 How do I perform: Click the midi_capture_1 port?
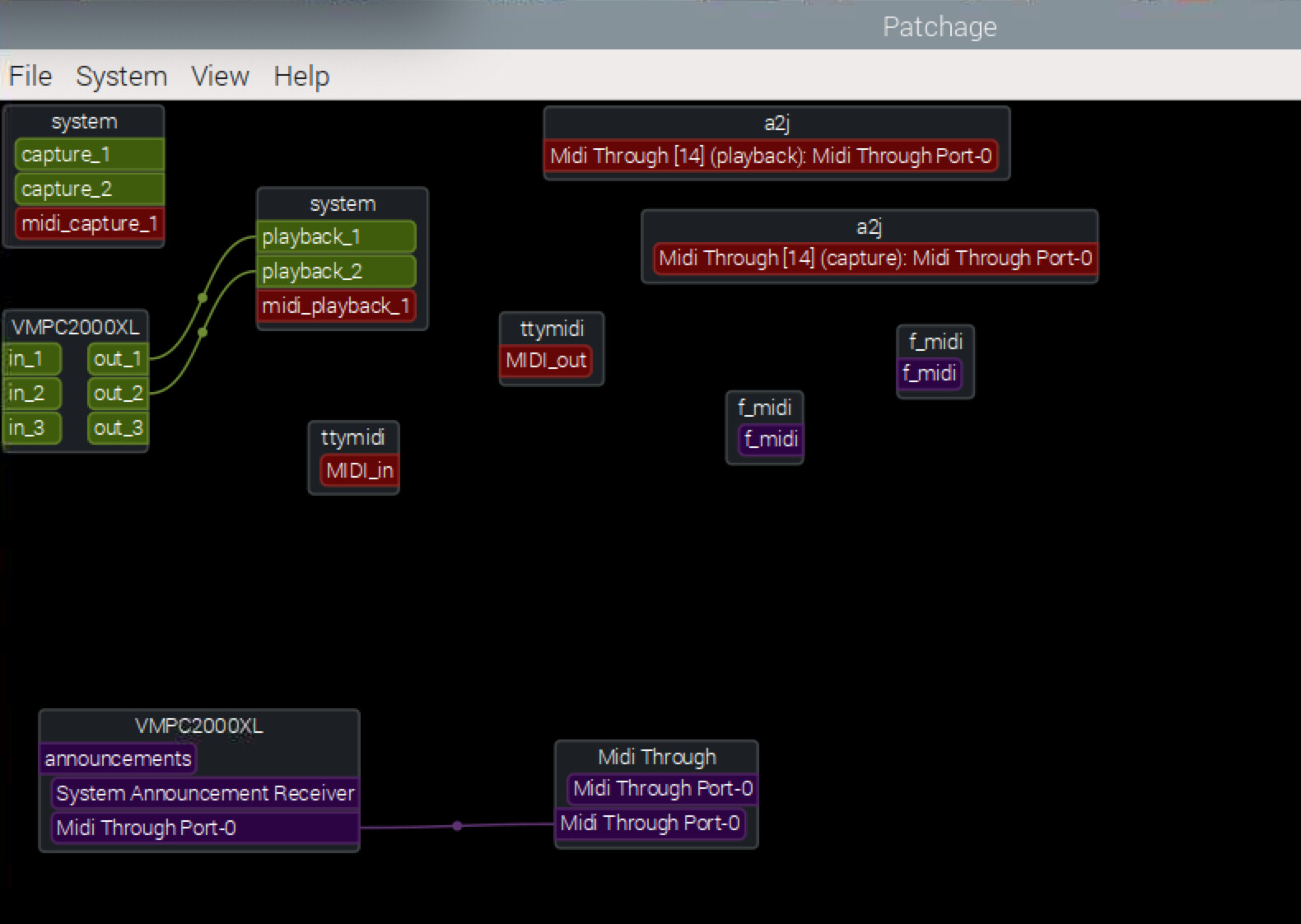point(89,224)
